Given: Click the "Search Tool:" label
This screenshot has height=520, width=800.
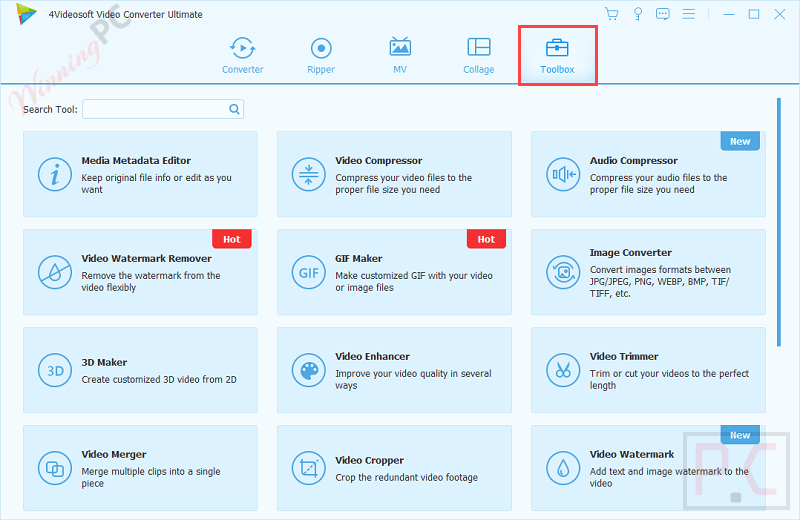Looking at the screenshot, I should [50, 109].
